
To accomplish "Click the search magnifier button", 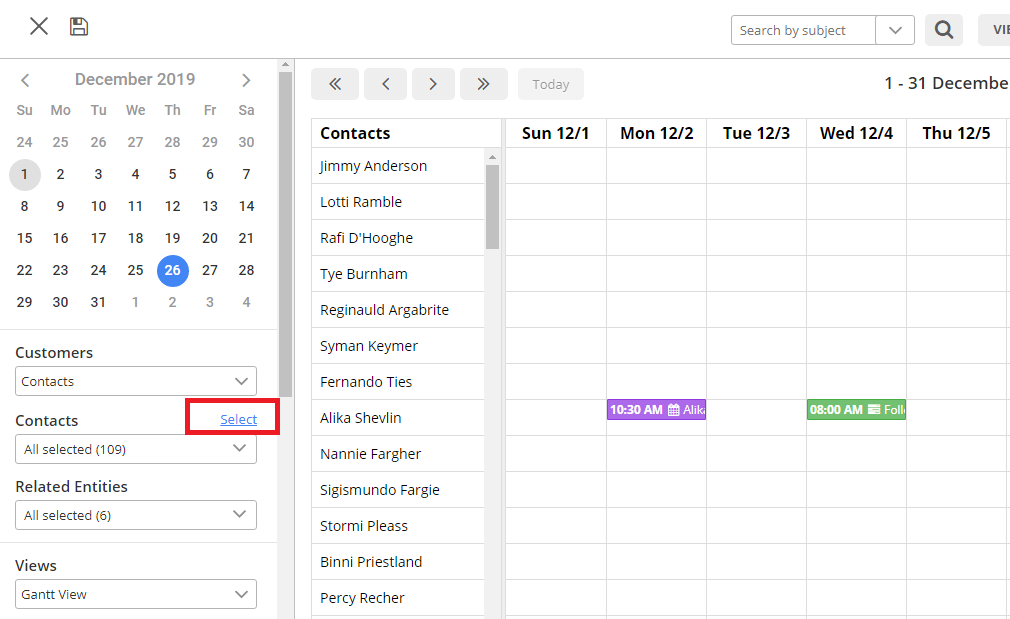I will (943, 30).
